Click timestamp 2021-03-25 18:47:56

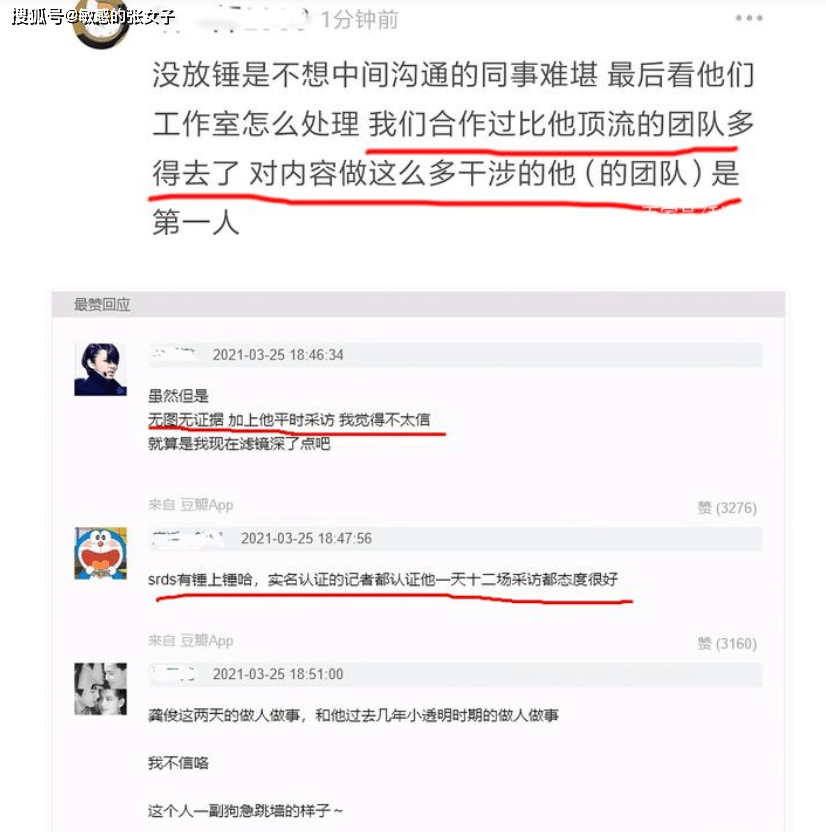point(306,539)
